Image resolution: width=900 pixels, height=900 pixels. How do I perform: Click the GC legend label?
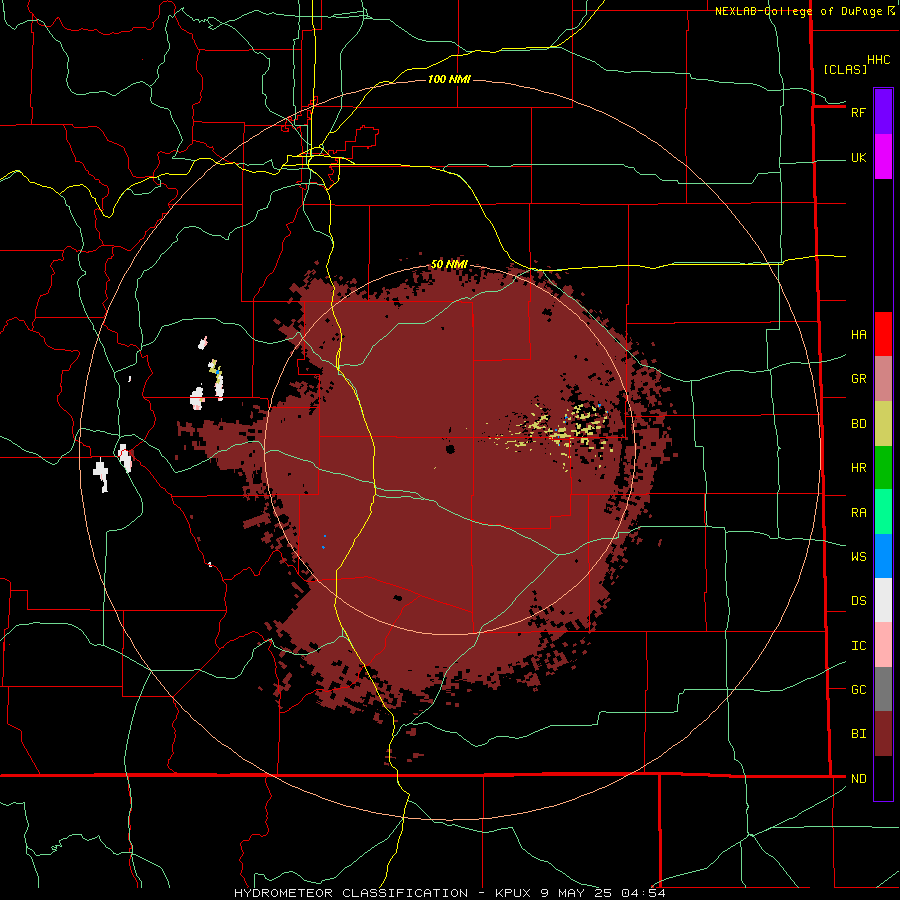coord(858,689)
